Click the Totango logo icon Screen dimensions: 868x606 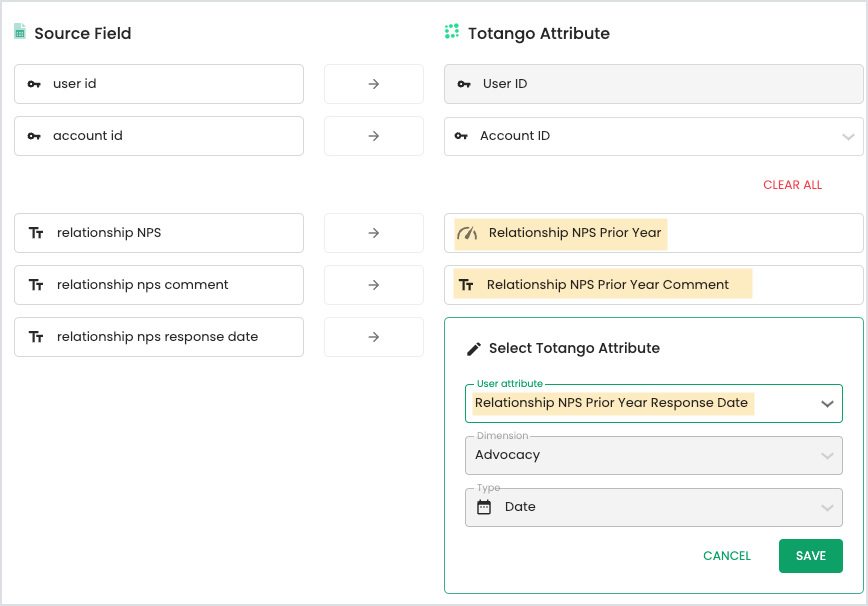(452, 32)
